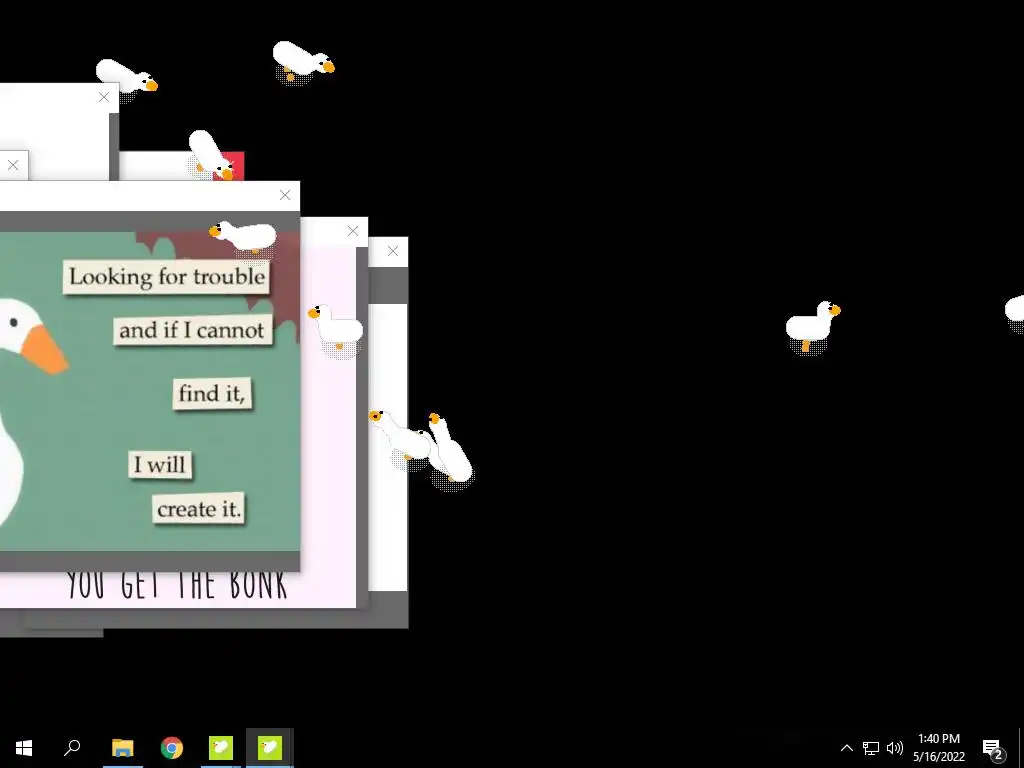The image size is (1024, 768).
Task: Open Action Center with 2 notifications
Action: click(993, 748)
